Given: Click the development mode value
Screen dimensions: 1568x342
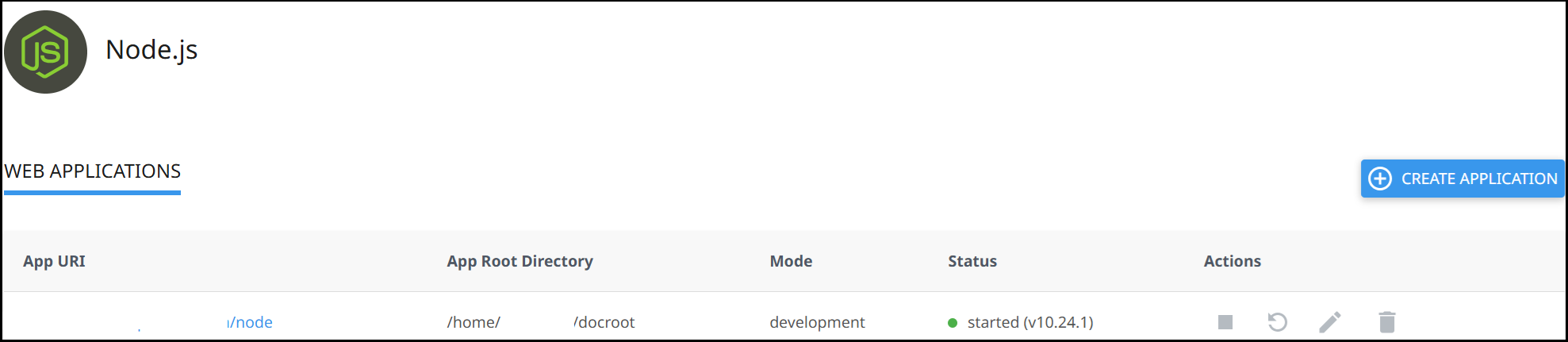Looking at the screenshot, I should (x=817, y=322).
